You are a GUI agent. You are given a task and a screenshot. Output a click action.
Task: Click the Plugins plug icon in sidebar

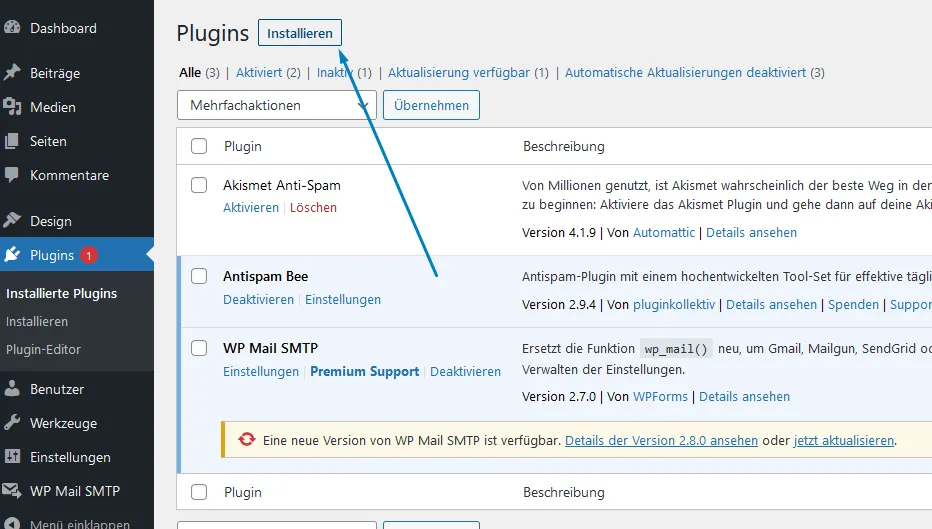[12, 254]
